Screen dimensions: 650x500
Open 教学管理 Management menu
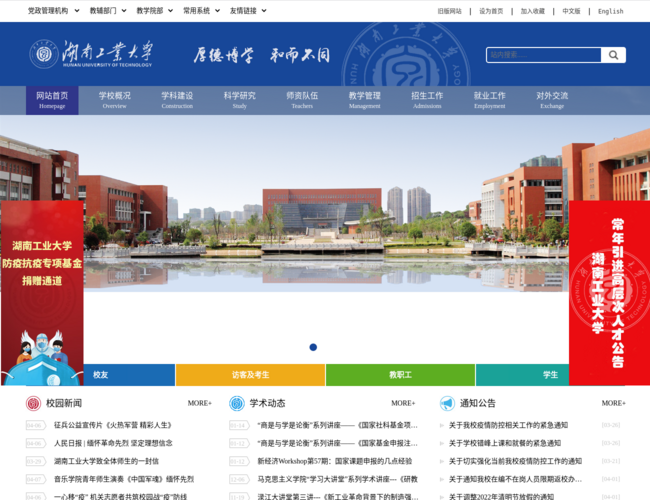[365, 100]
